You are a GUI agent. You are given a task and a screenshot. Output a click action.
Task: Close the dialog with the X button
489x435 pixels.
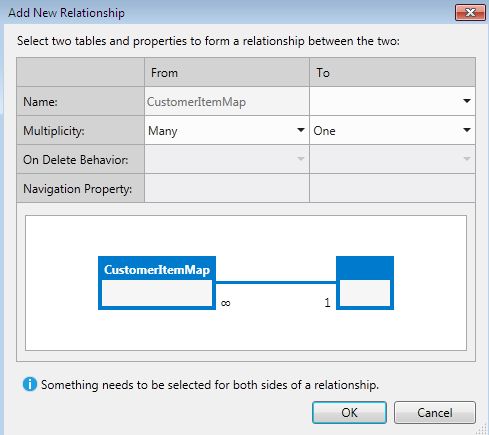[470, 13]
